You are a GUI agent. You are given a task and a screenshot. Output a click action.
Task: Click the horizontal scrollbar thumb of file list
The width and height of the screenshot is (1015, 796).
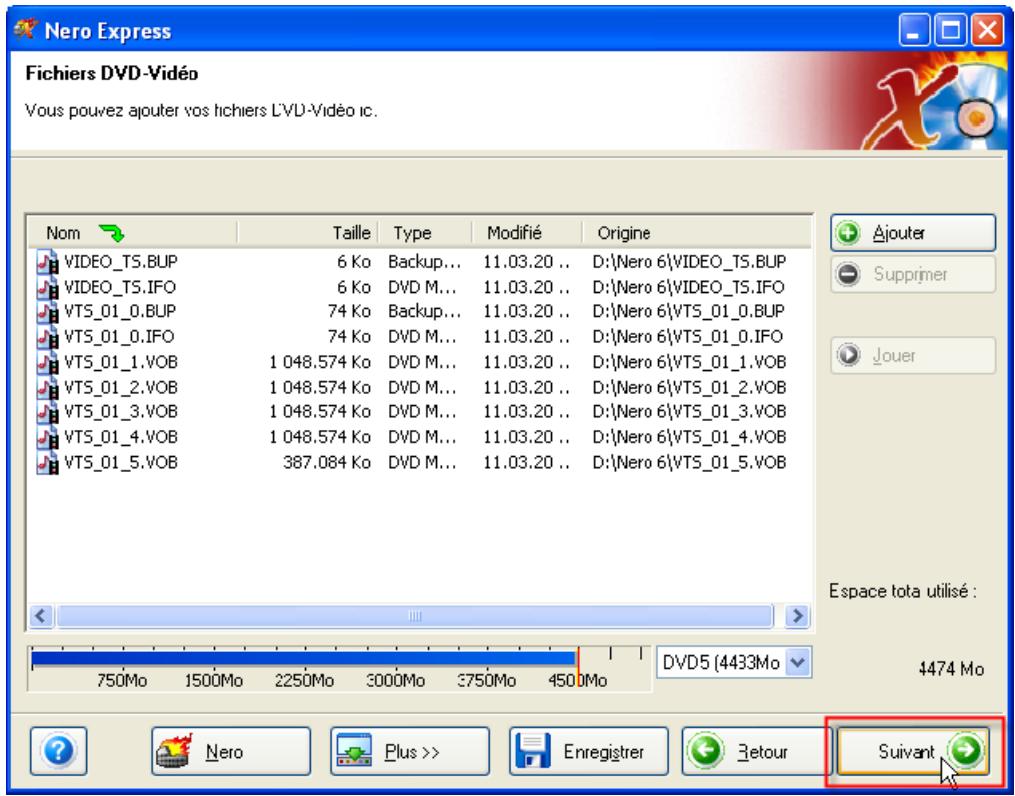pos(415,615)
